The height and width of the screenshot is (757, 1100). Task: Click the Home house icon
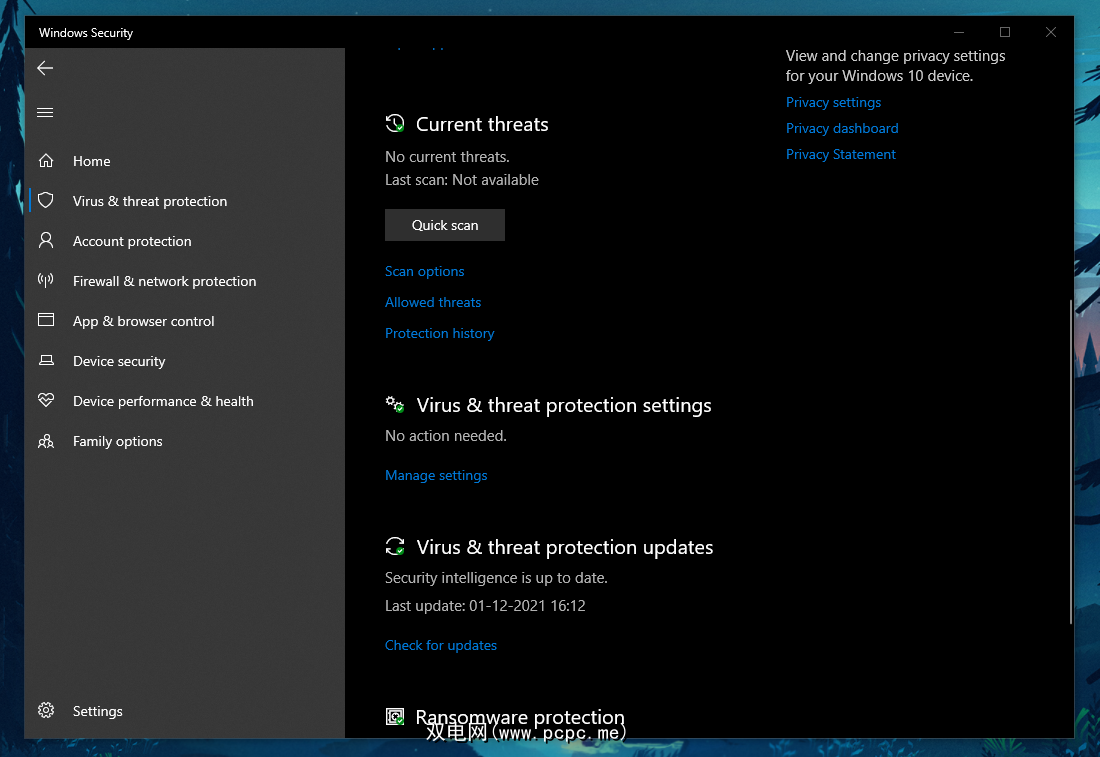[x=46, y=161]
